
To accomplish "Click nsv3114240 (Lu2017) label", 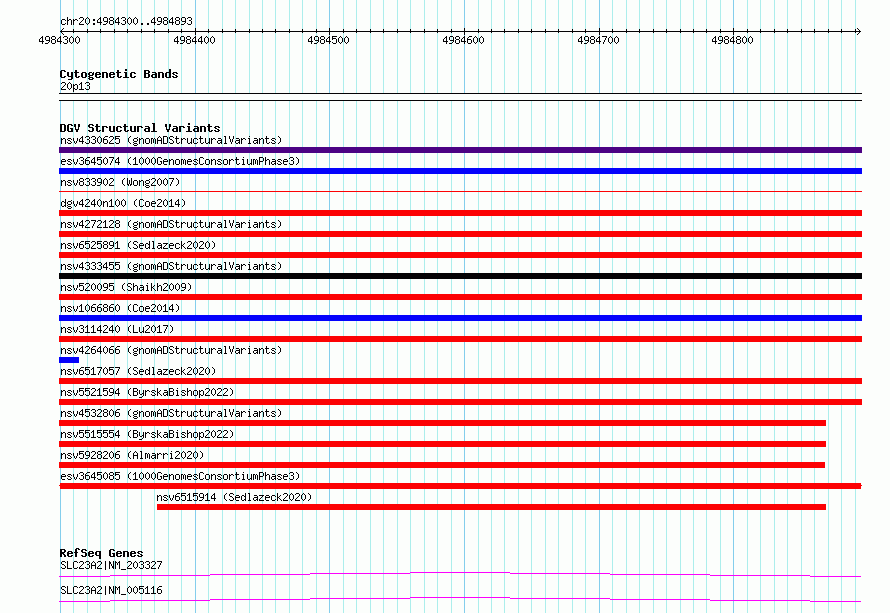I will [x=117, y=329].
